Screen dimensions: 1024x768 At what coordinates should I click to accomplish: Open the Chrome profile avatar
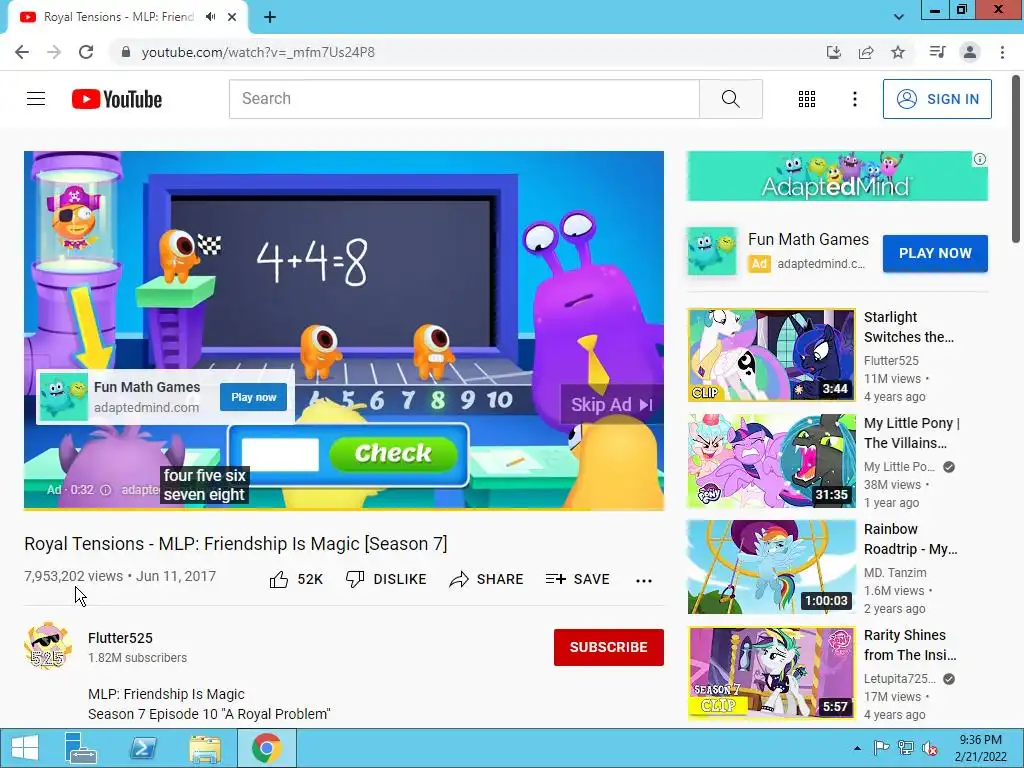(970, 52)
